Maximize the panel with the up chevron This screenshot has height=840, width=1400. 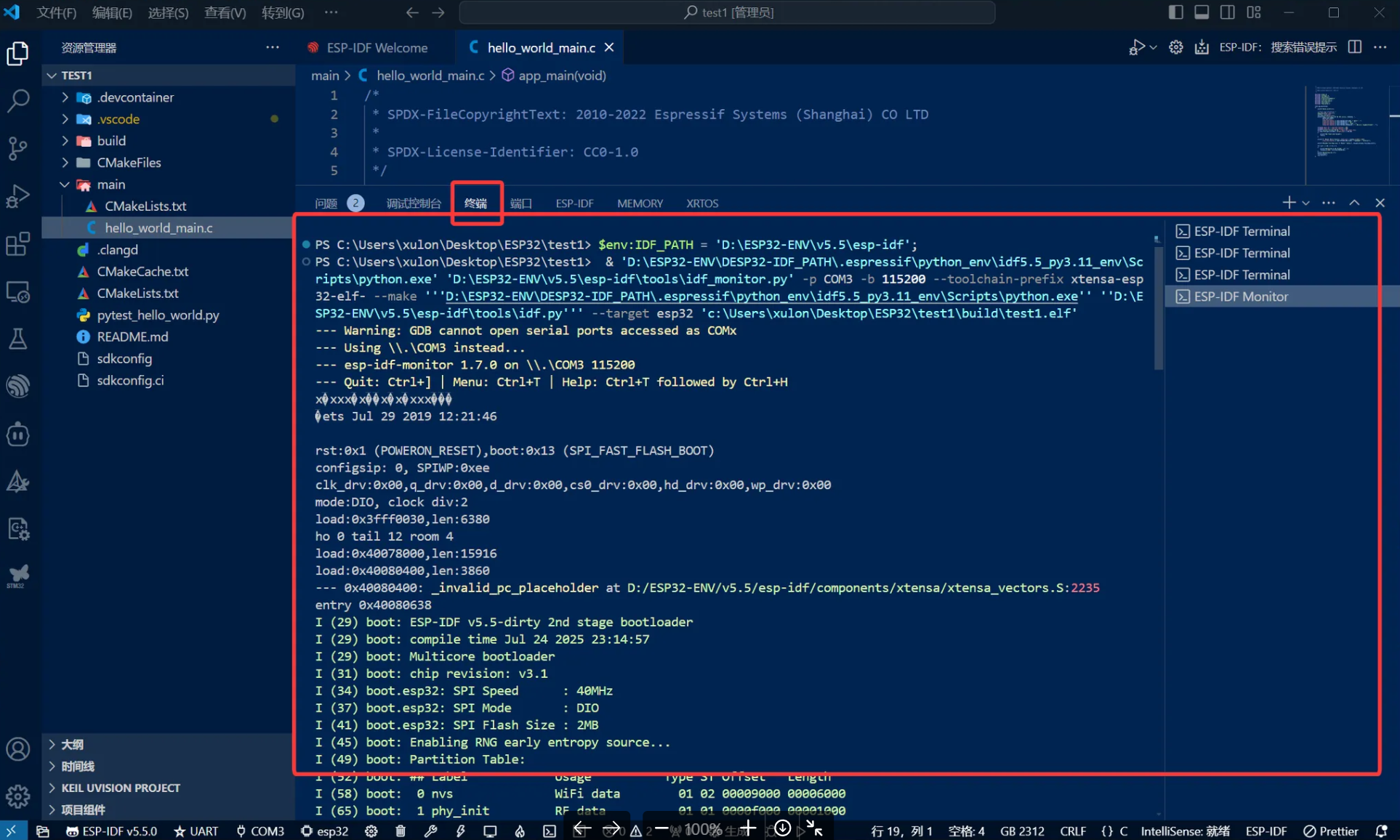pos(1354,203)
